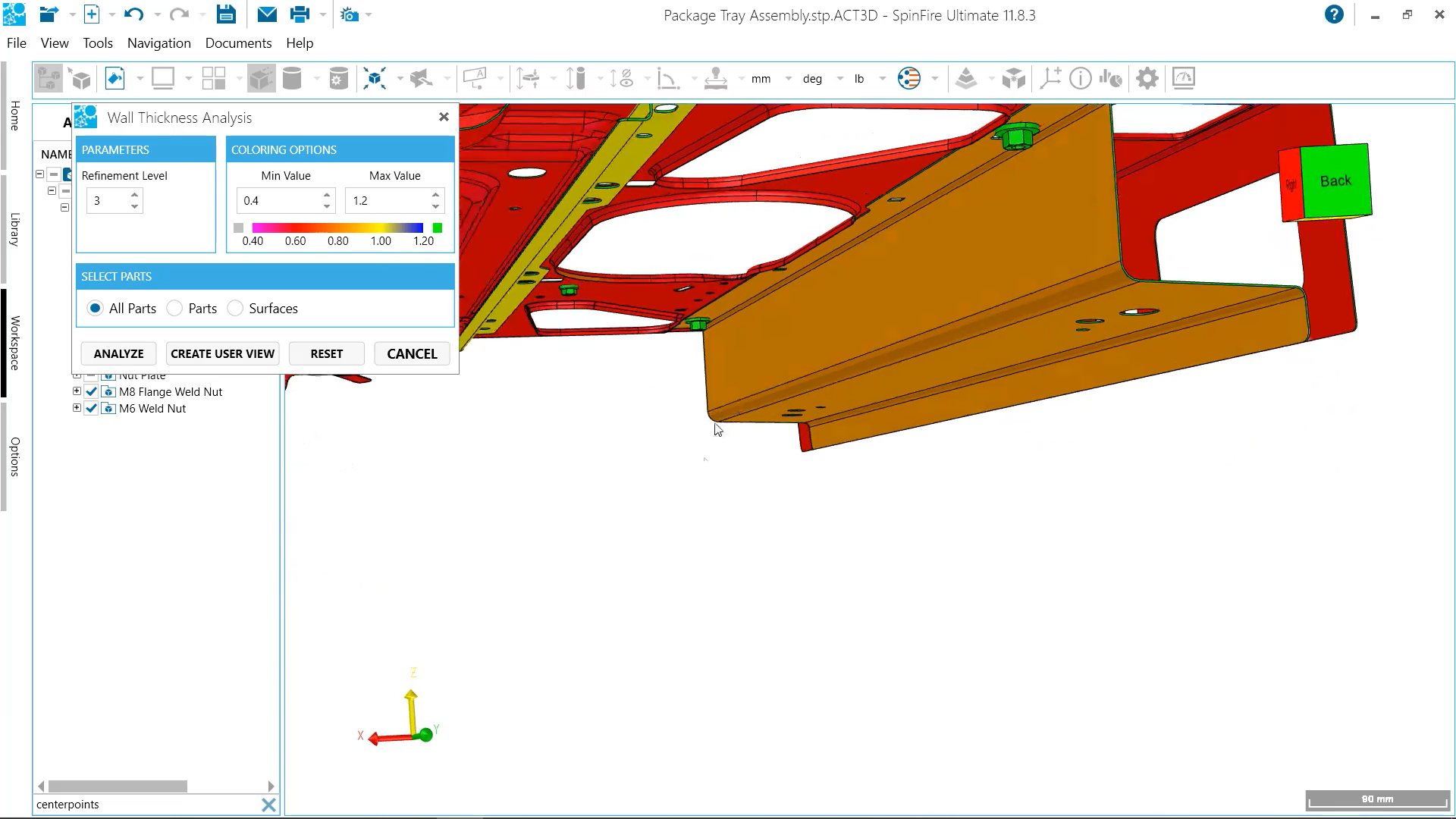
Task: Click the CREATE USER VIEW button
Action: point(222,353)
